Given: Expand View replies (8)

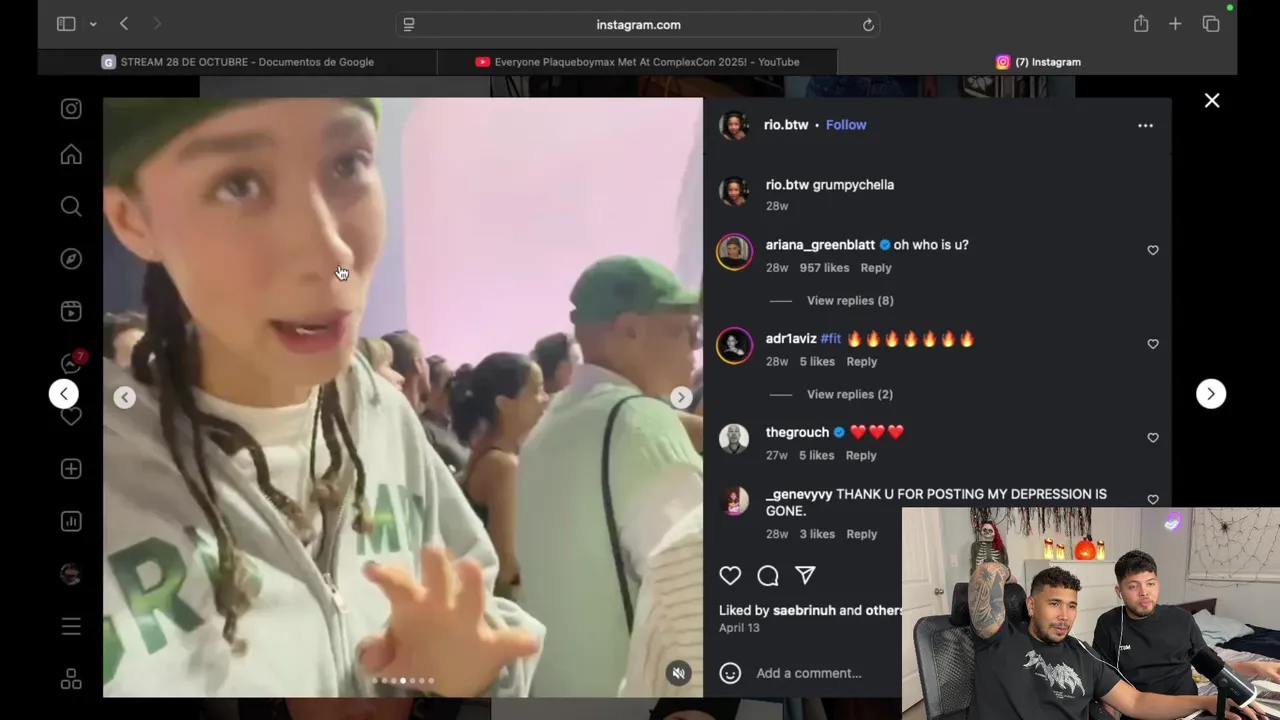Looking at the screenshot, I should coord(850,301).
